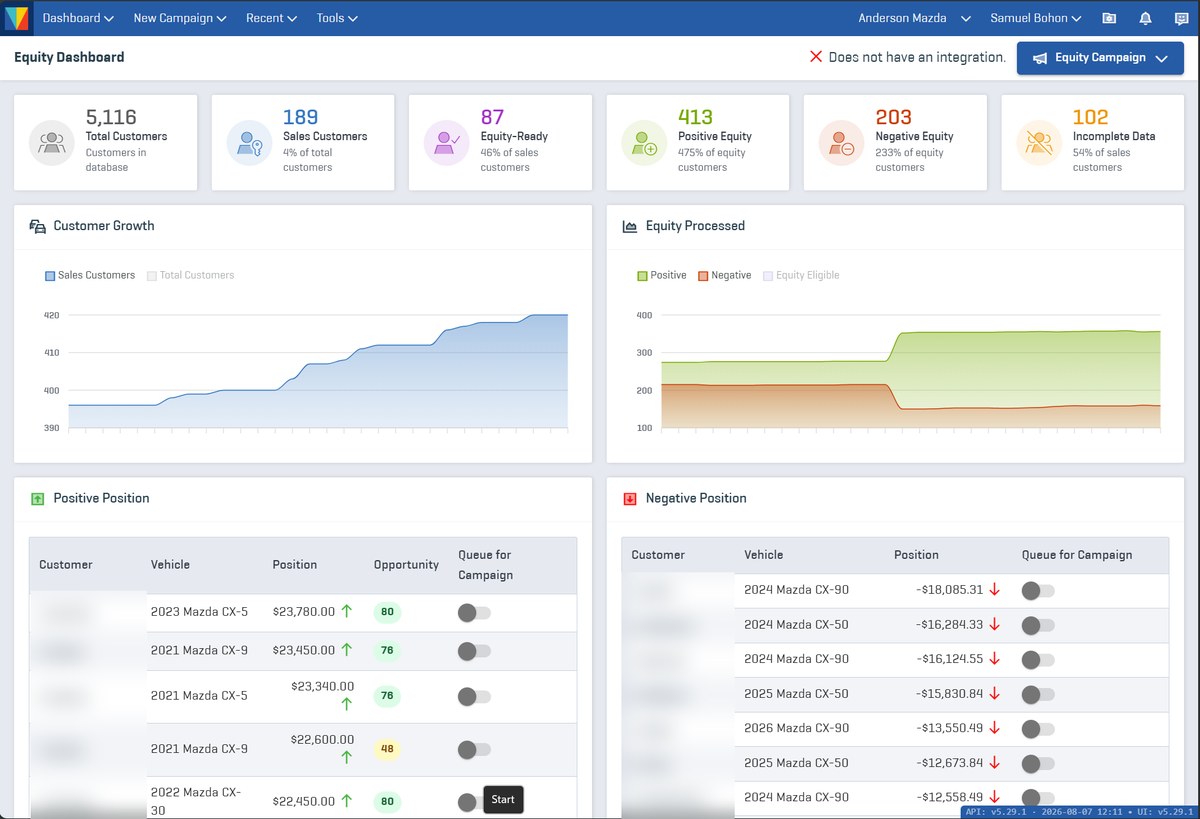Click the red Negative Position arrow icon

[630, 499]
